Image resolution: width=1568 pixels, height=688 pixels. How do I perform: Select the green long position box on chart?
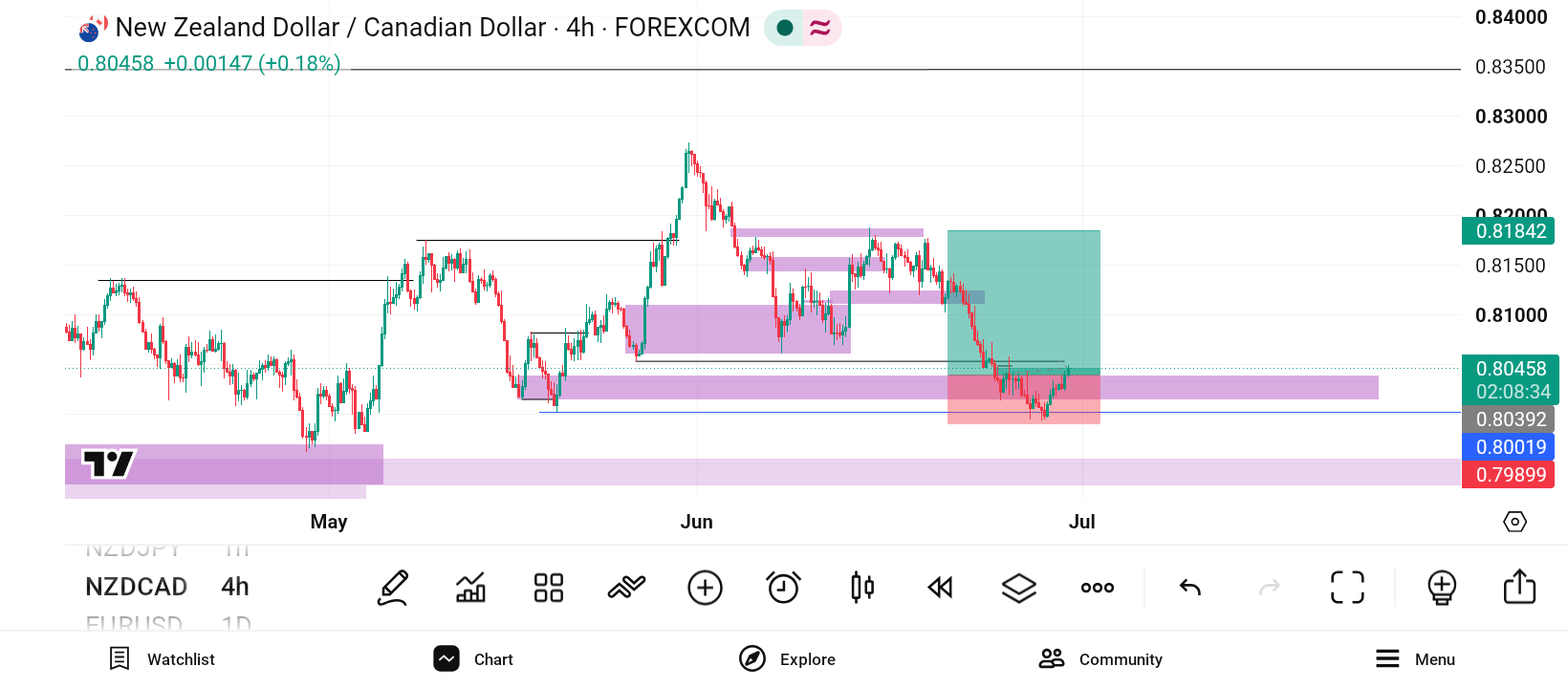pos(1024,301)
